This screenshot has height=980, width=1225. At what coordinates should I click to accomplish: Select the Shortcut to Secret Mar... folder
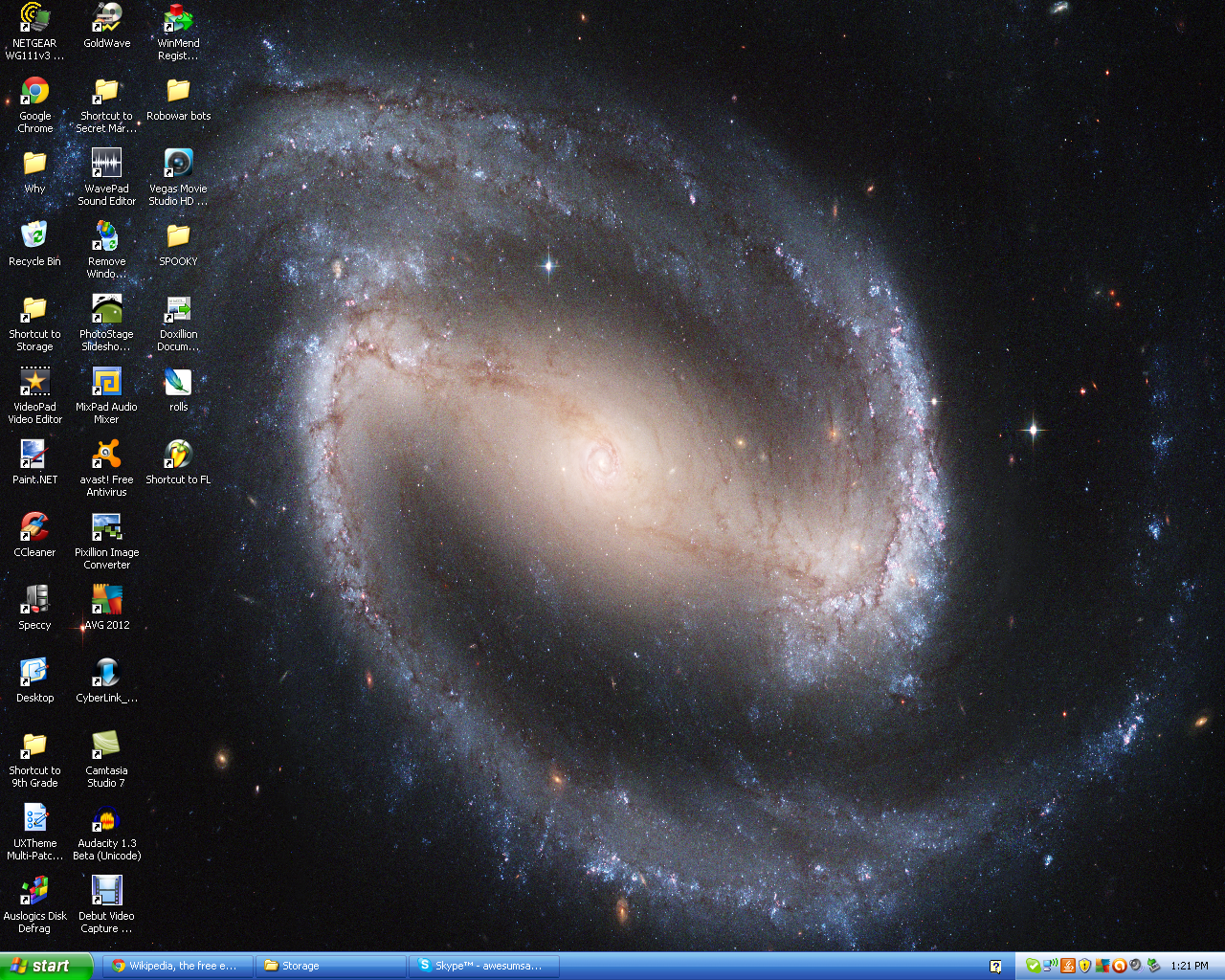[106, 104]
